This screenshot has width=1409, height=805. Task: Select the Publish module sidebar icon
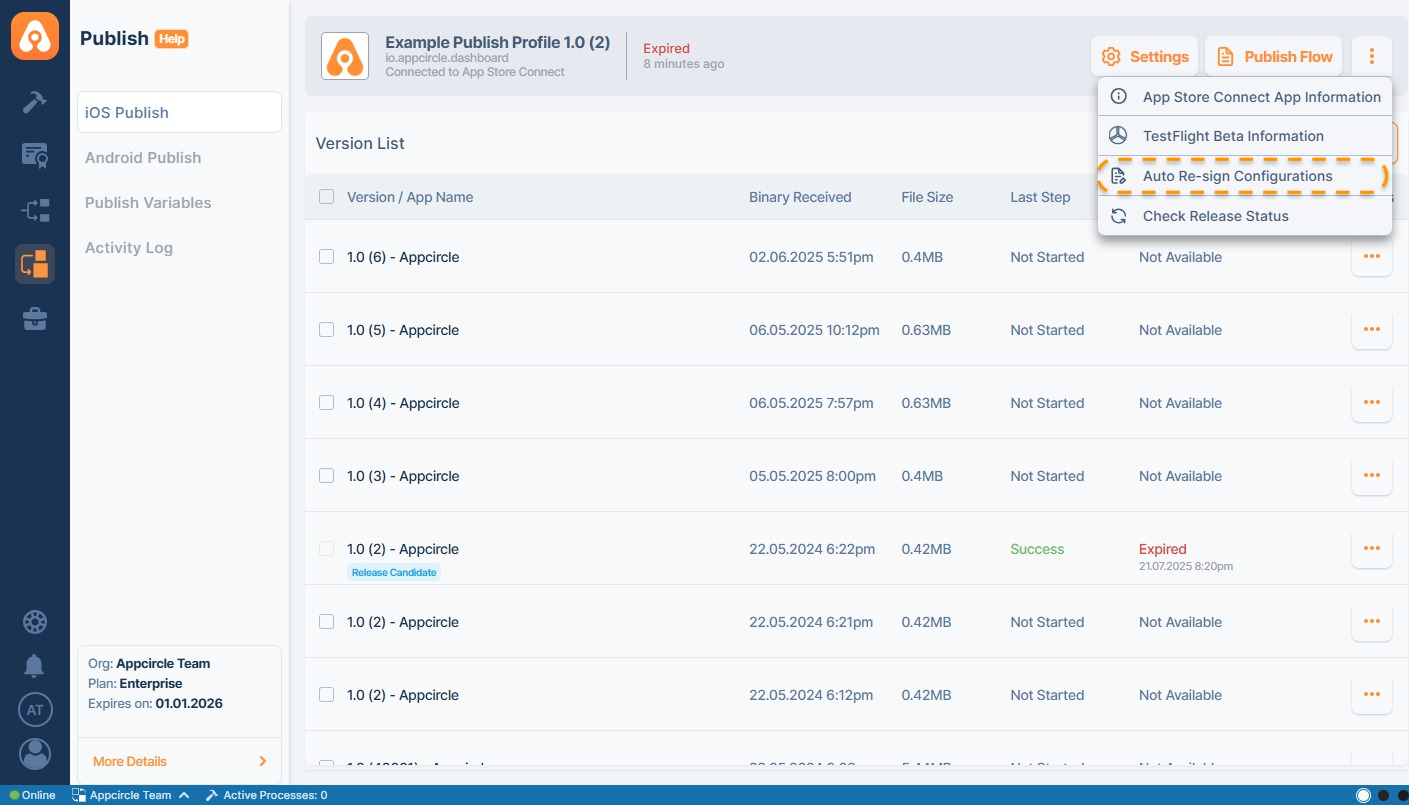(35, 264)
